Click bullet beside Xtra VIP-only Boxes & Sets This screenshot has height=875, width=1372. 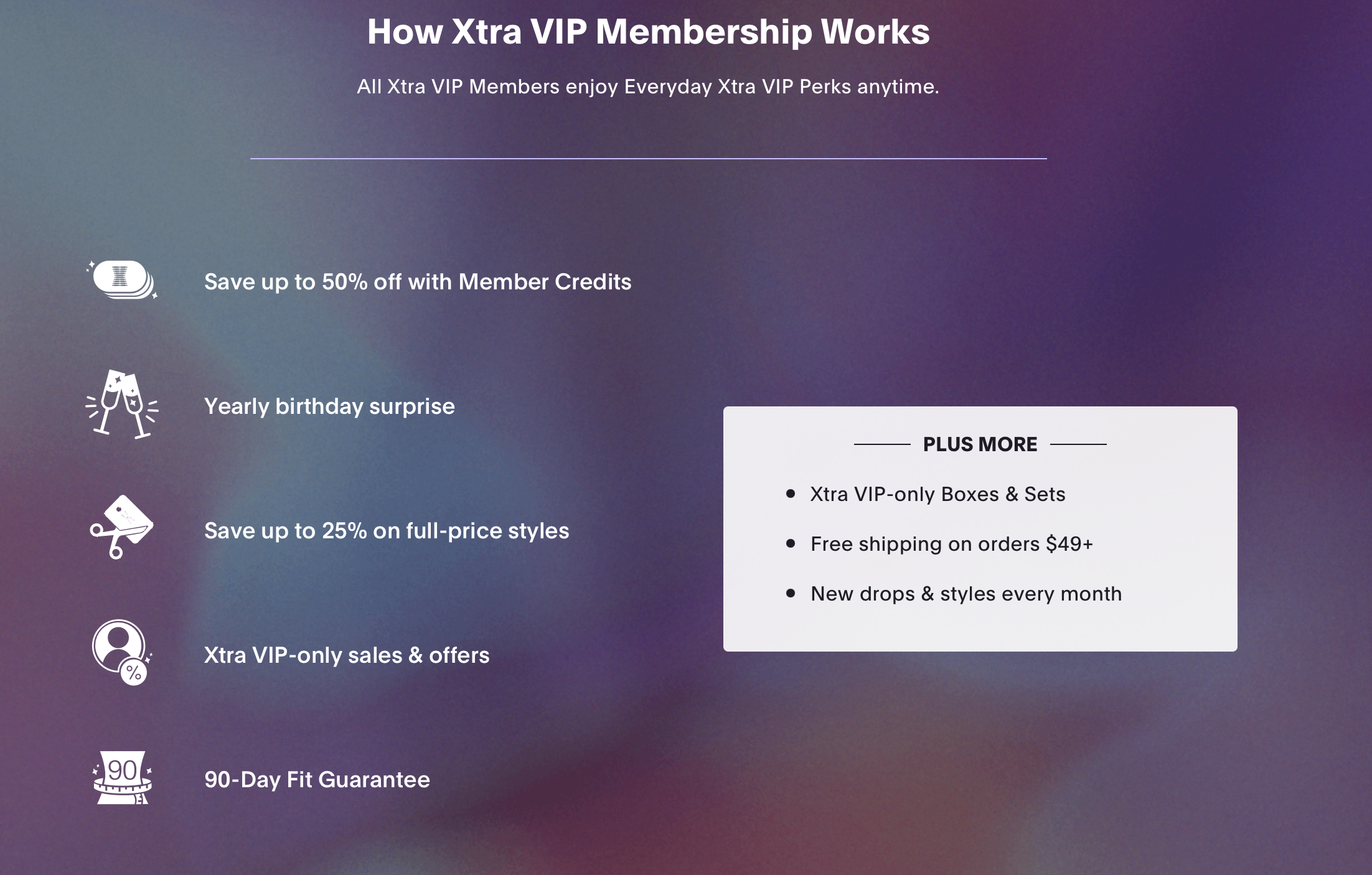pos(791,494)
